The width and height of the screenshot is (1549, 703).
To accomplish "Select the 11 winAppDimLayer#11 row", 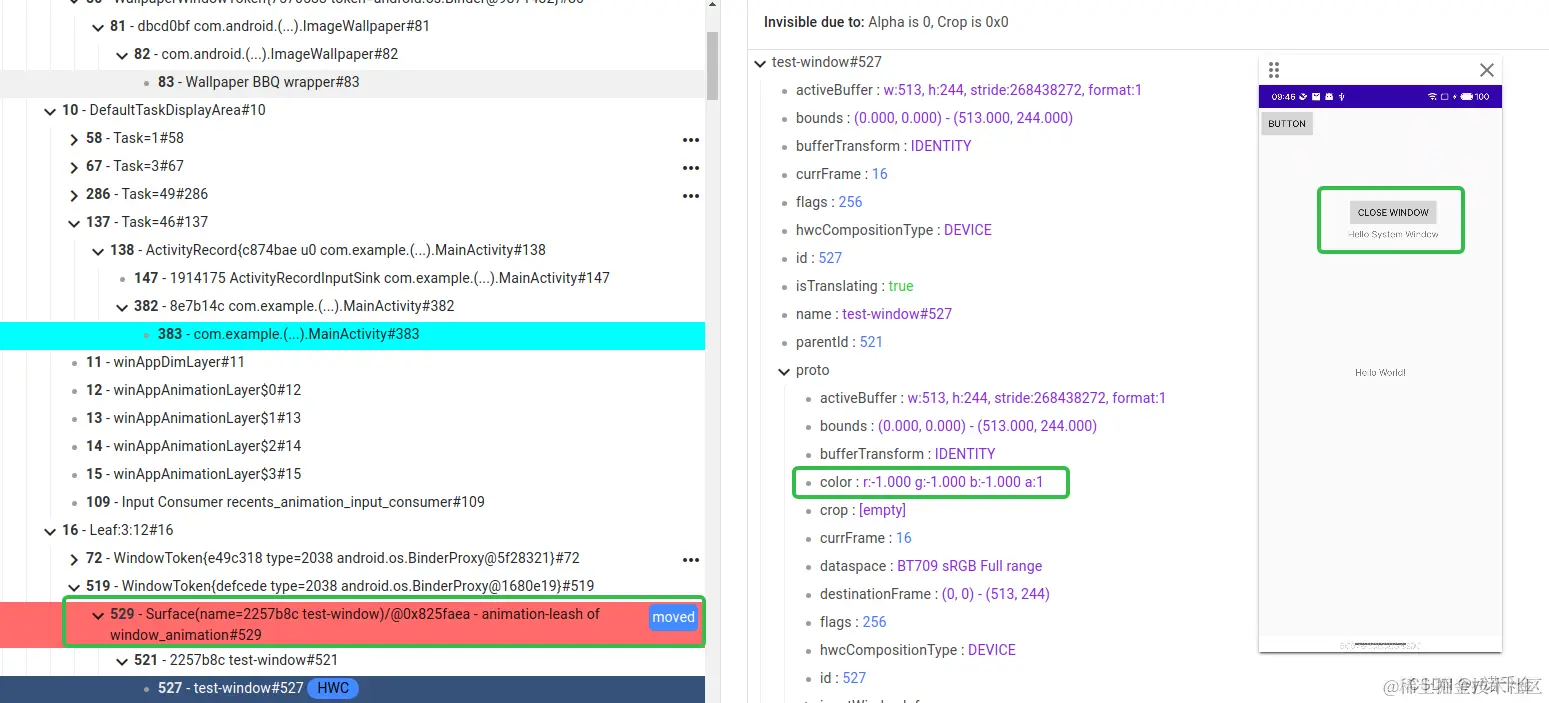I will pyautogui.click(x=352, y=362).
